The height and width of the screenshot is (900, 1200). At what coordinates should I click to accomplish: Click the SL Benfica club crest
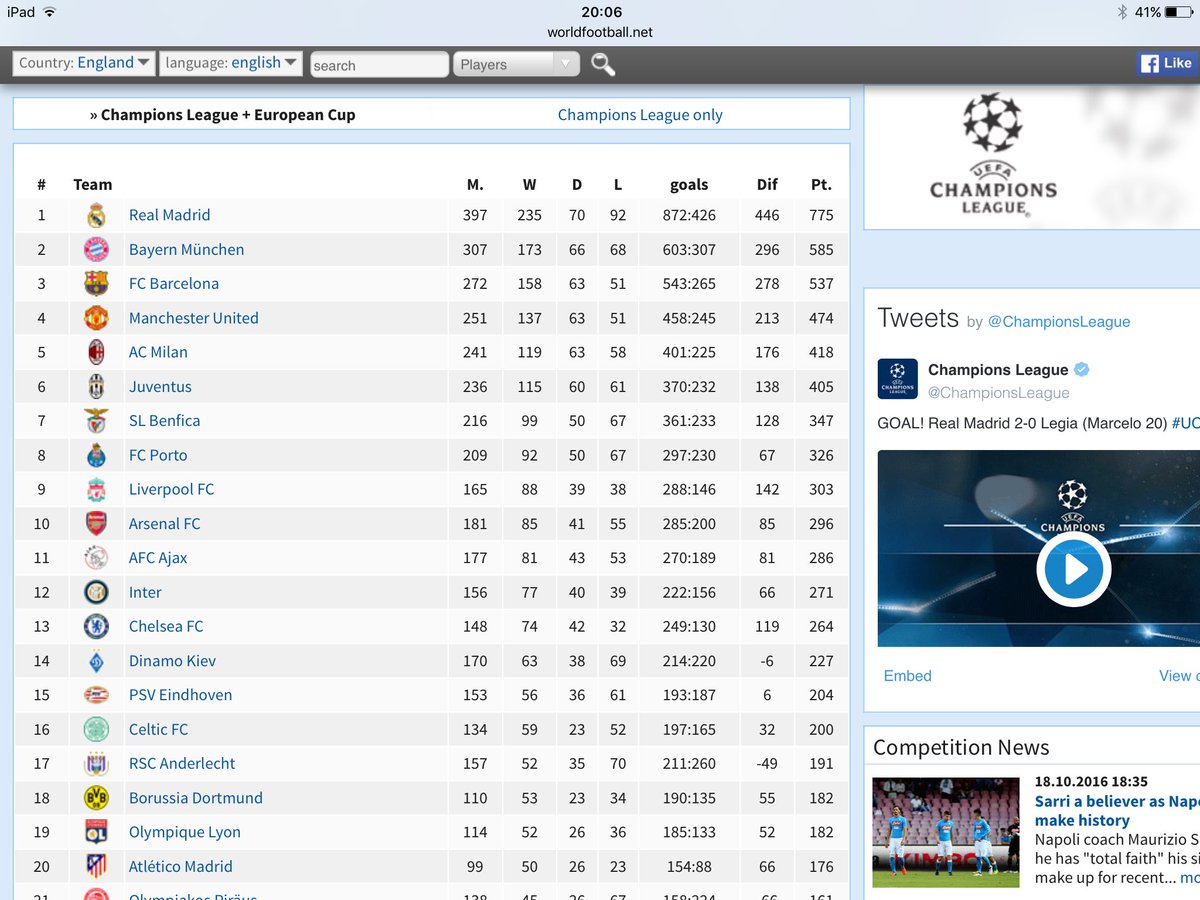pos(96,420)
